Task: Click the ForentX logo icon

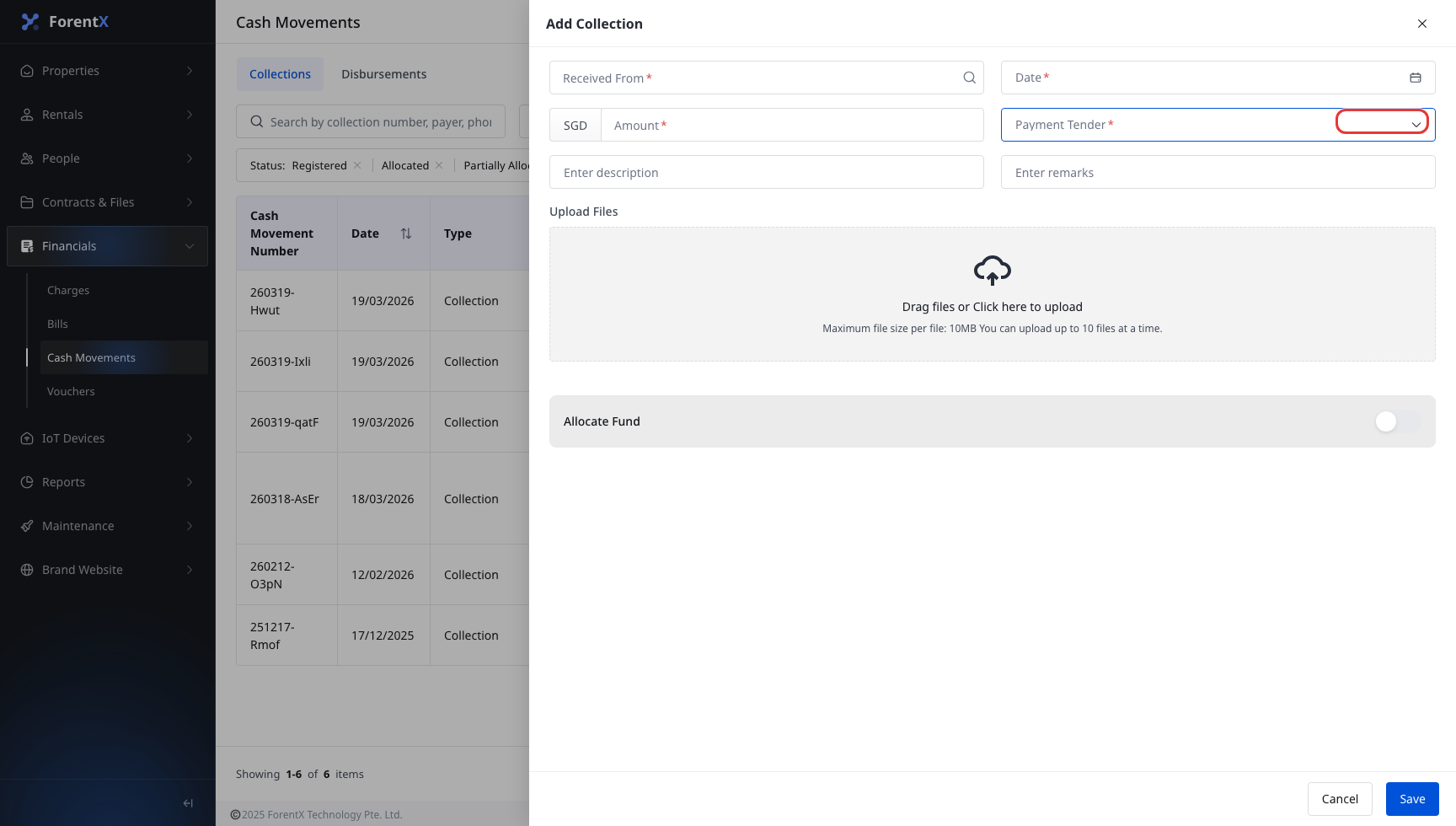Action: pyautogui.click(x=30, y=22)
